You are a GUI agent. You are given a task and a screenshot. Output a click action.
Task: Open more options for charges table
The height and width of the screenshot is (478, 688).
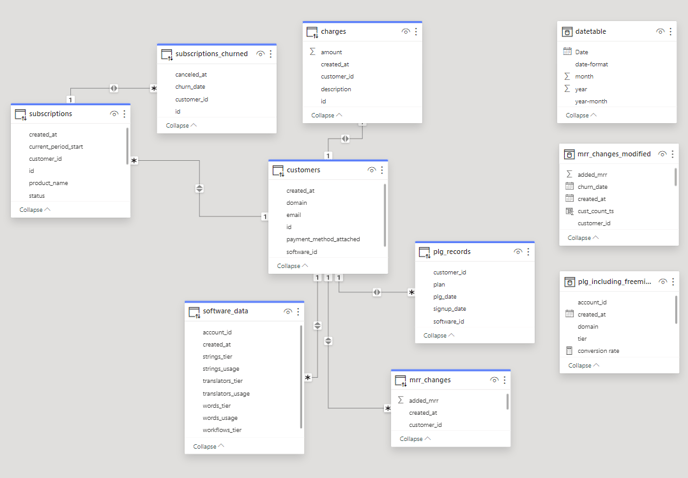pos(416,32)
